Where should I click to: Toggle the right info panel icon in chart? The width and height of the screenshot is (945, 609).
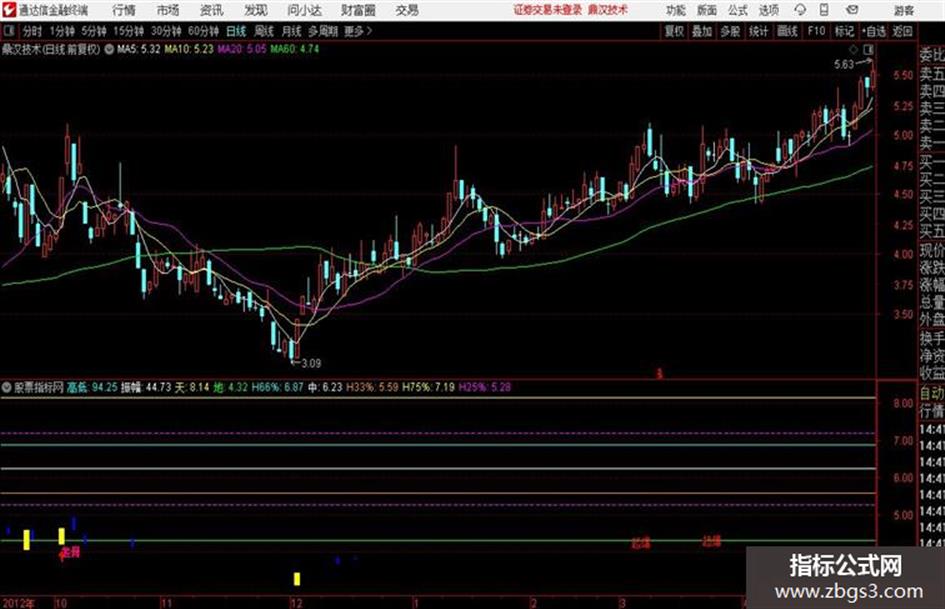click(x=868, y=49)
